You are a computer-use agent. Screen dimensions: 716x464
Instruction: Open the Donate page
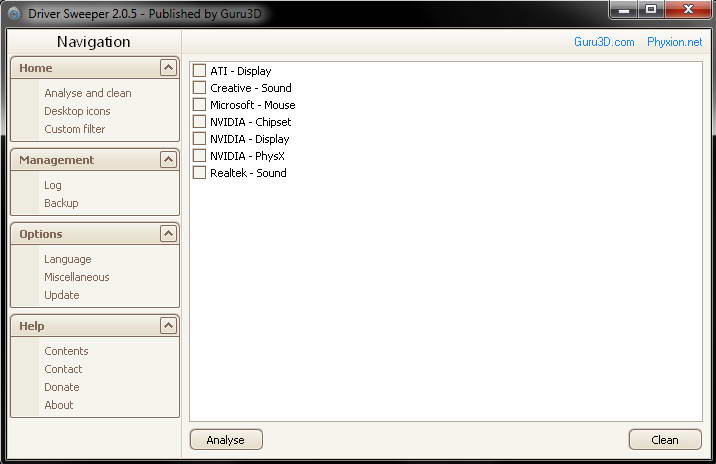pyautogui.click(x=62, y=387)
